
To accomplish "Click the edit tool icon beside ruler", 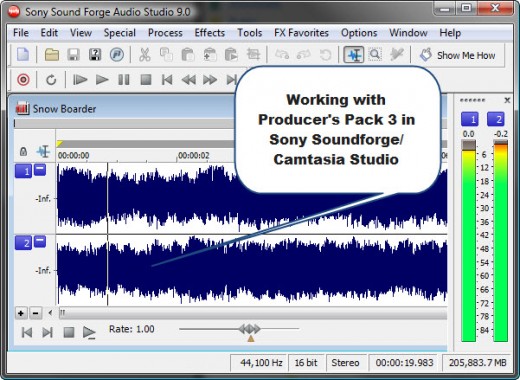I will pos(43,151).
